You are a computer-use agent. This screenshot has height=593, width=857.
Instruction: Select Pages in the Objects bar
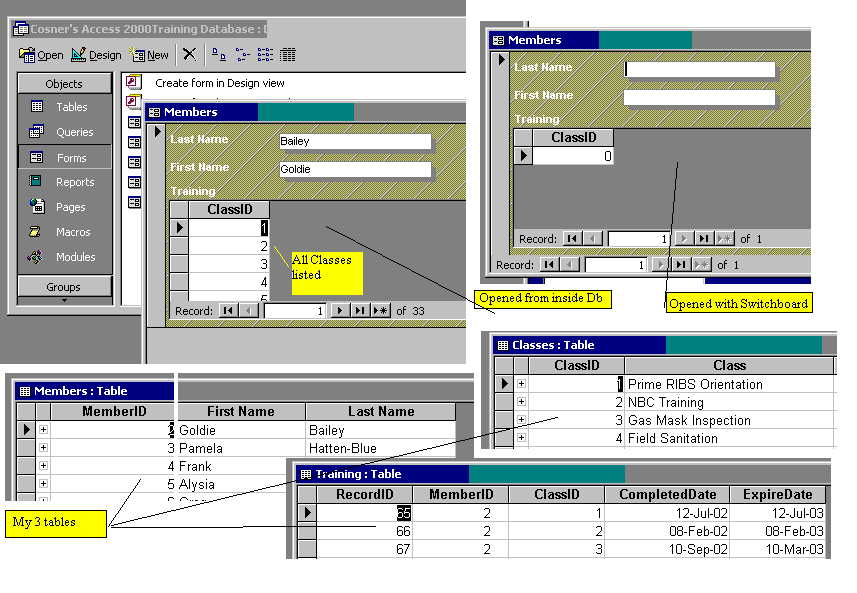click(x=64, y=207)
